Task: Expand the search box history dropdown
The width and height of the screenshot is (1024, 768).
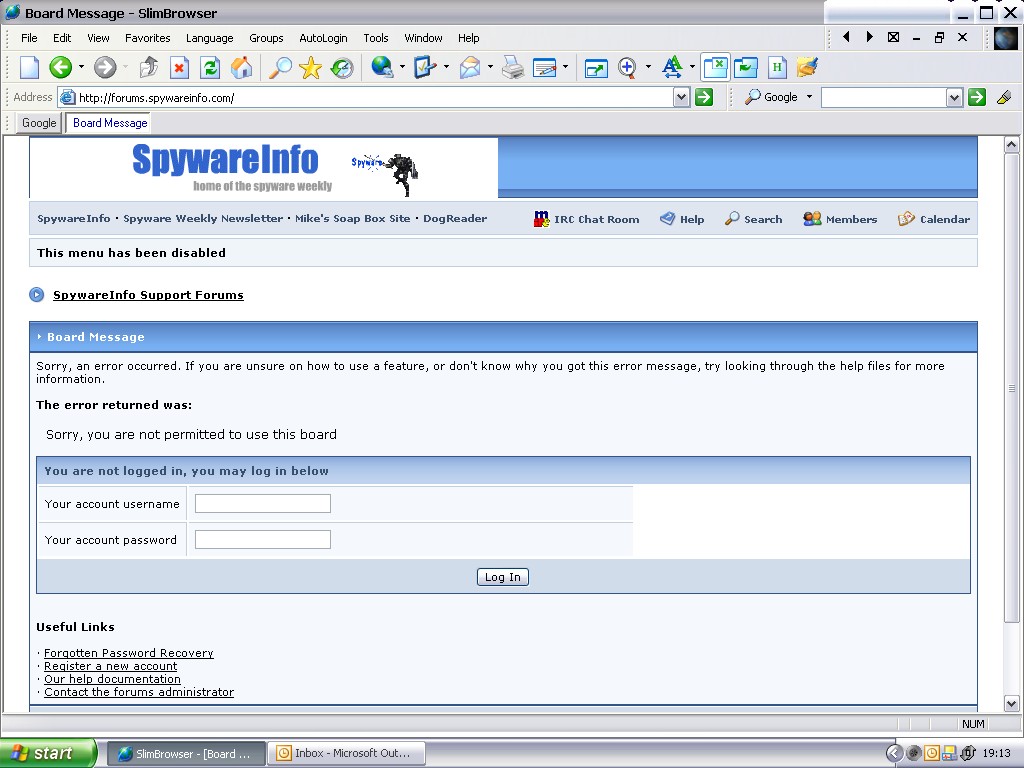Action: point(954,98)
